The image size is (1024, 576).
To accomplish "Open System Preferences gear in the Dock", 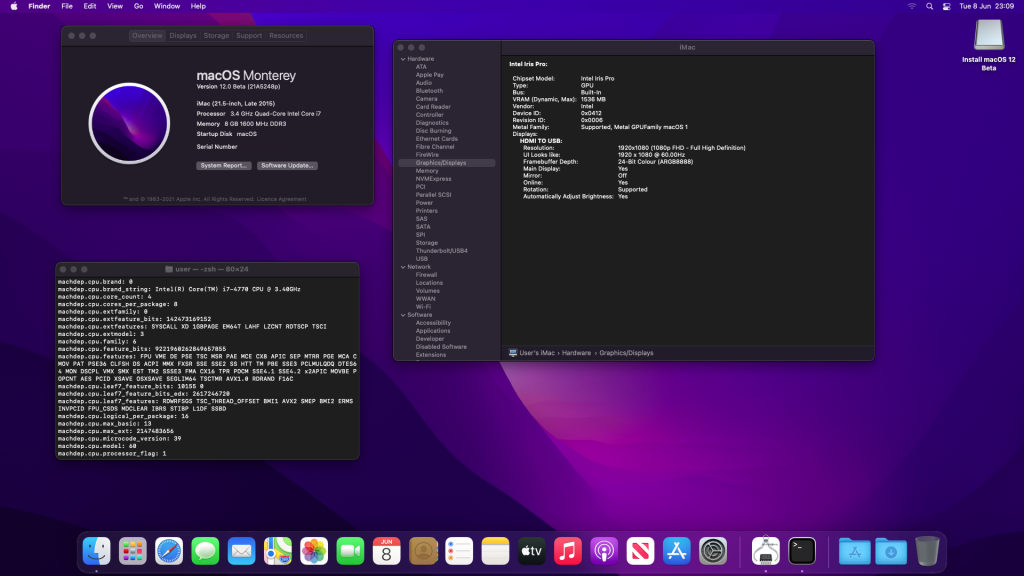I will pyautogui.click(x=713, y=550).
